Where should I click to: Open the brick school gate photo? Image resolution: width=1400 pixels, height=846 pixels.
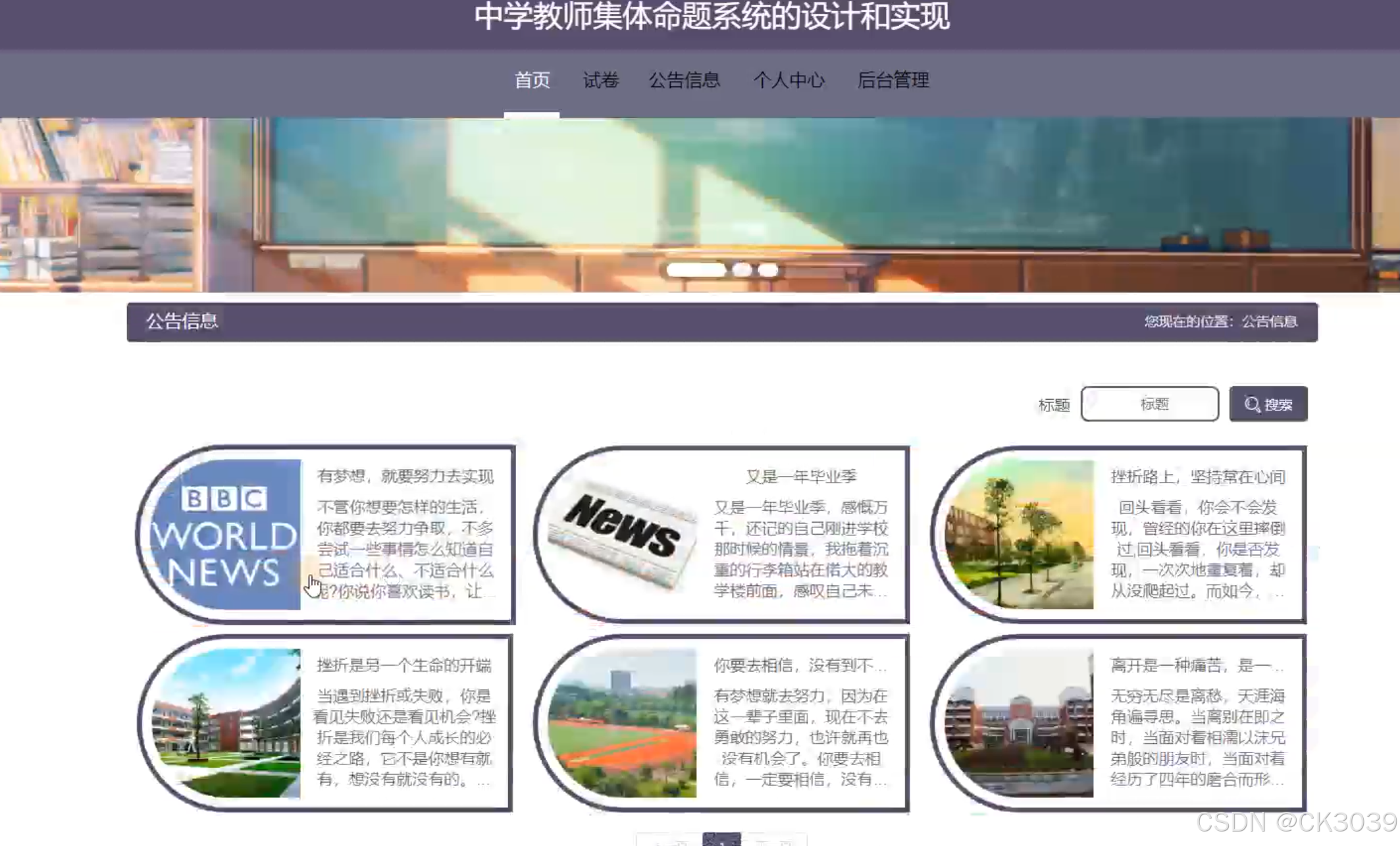coord(1019,723)
